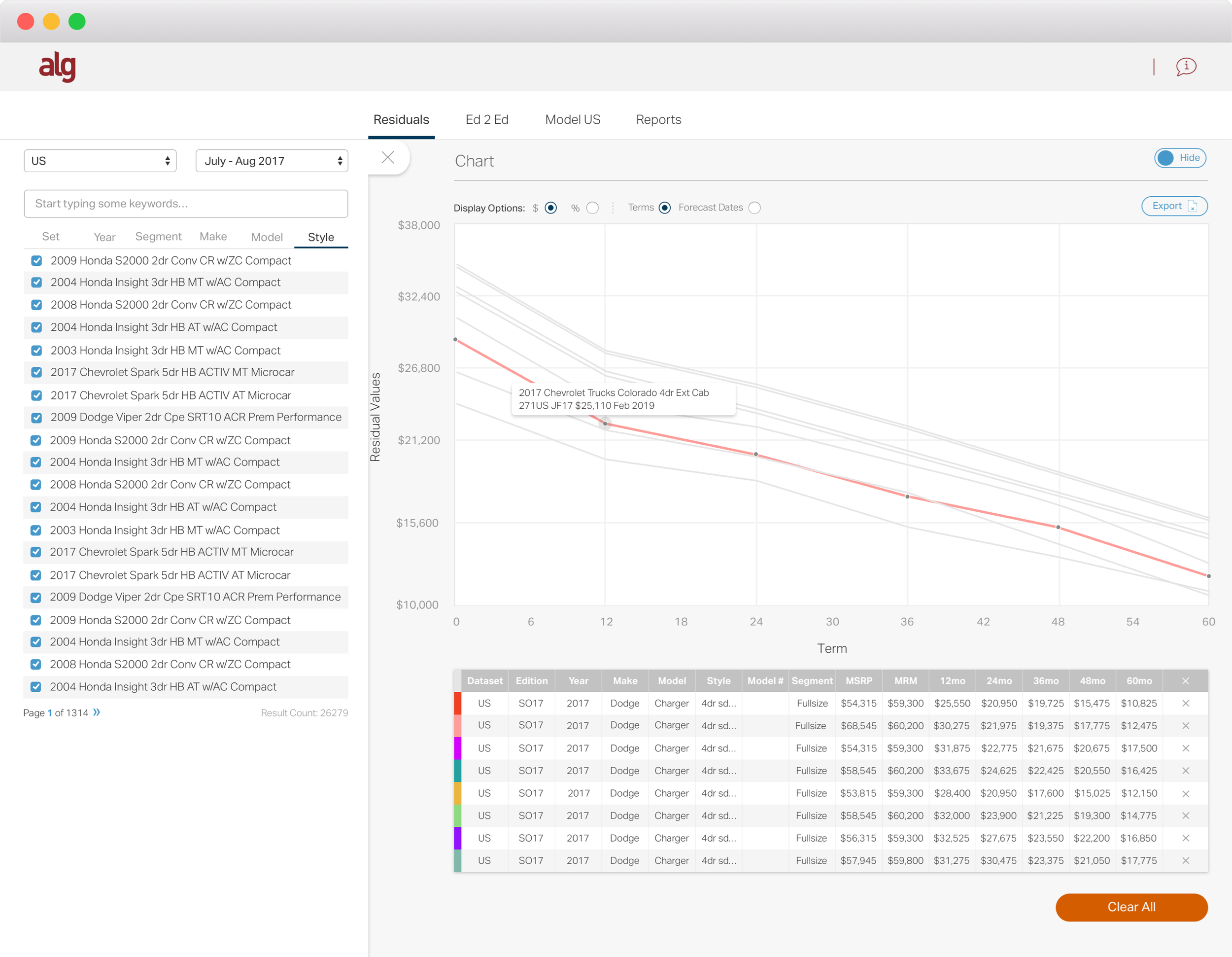1232x957 pixels.
Task: Click the keyword search input field
Action: coord(186,204)
